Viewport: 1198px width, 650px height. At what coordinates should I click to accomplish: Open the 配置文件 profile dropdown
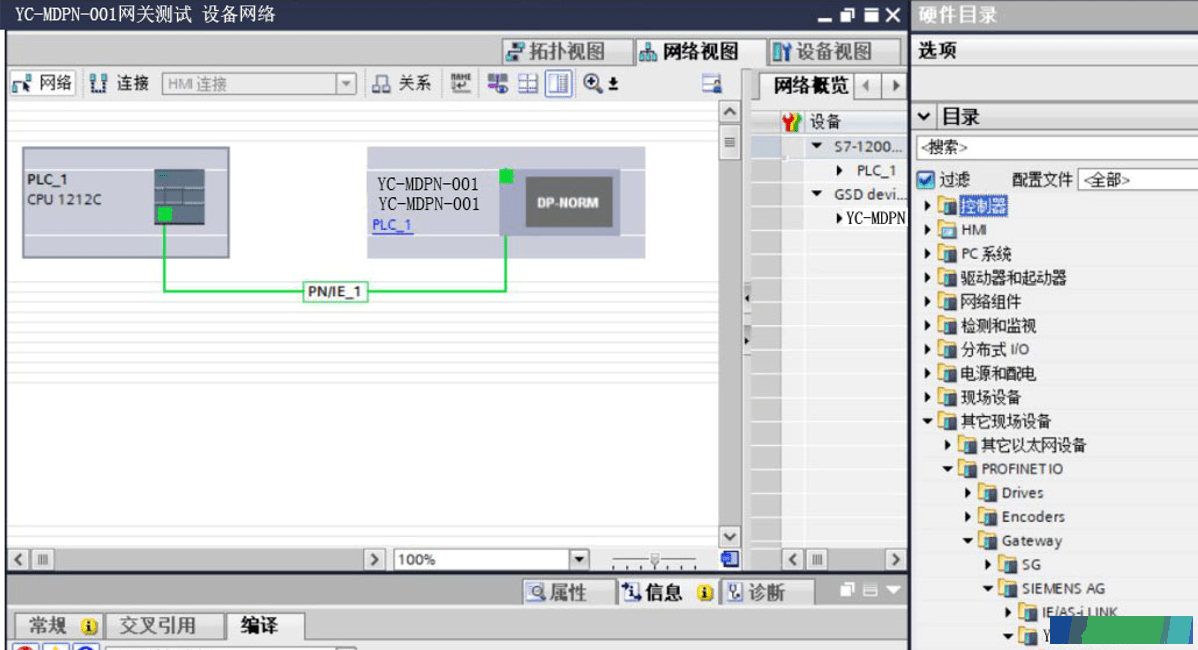(1138, 179)
